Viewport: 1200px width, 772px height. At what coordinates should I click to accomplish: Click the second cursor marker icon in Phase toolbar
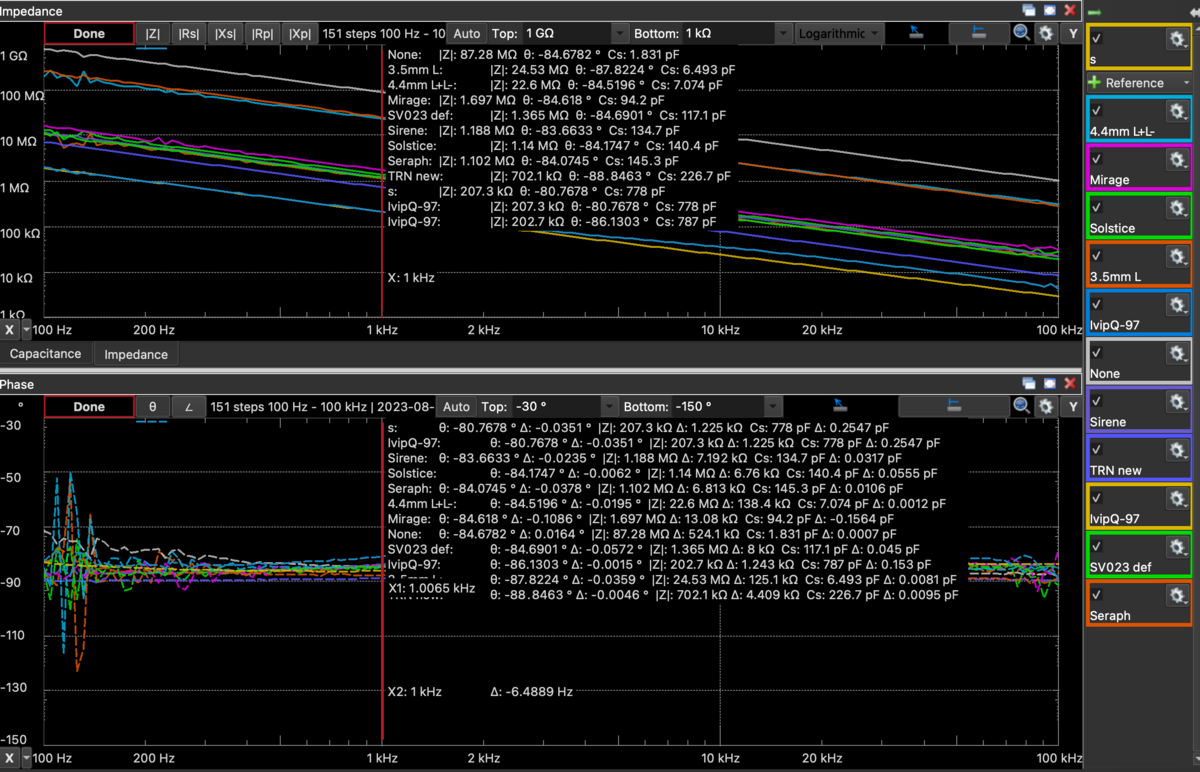click(x=953, y=406)
